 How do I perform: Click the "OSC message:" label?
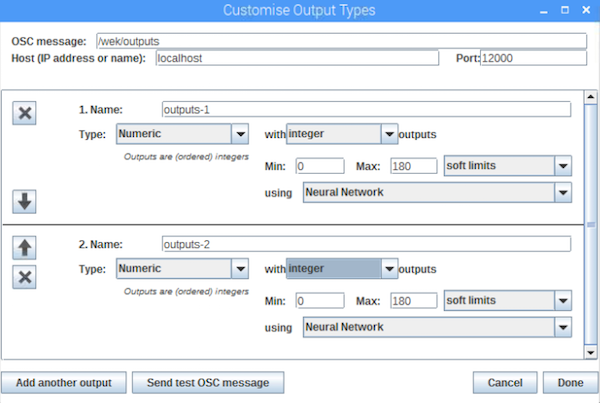(49, 41)
